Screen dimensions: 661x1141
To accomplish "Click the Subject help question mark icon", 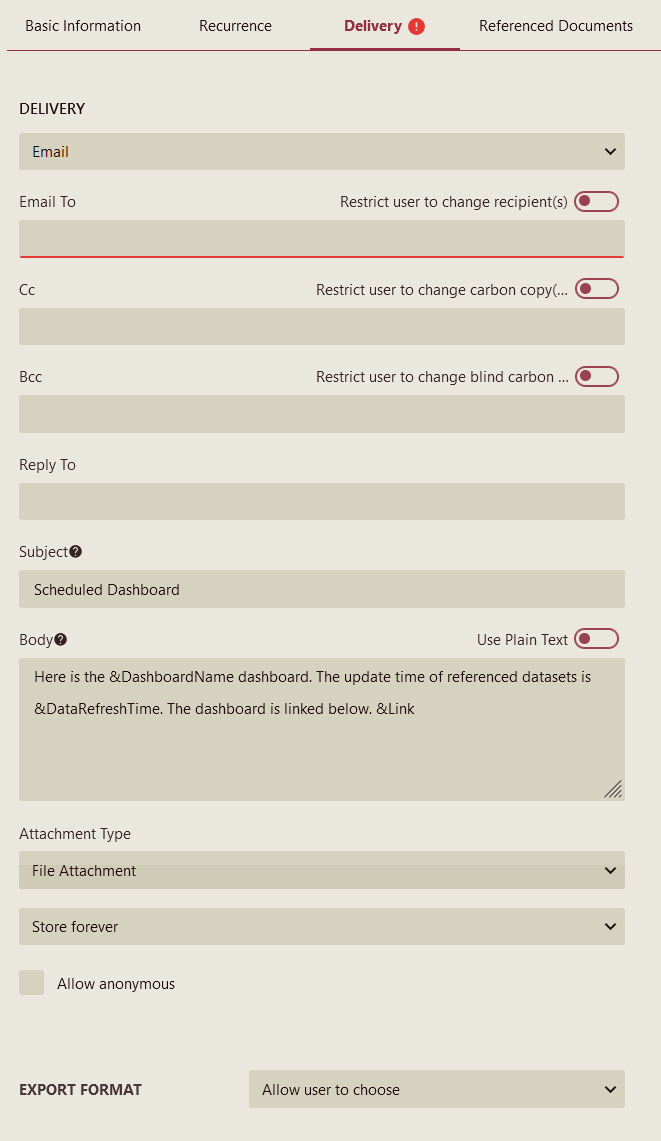I will click(x=76, y=551).
